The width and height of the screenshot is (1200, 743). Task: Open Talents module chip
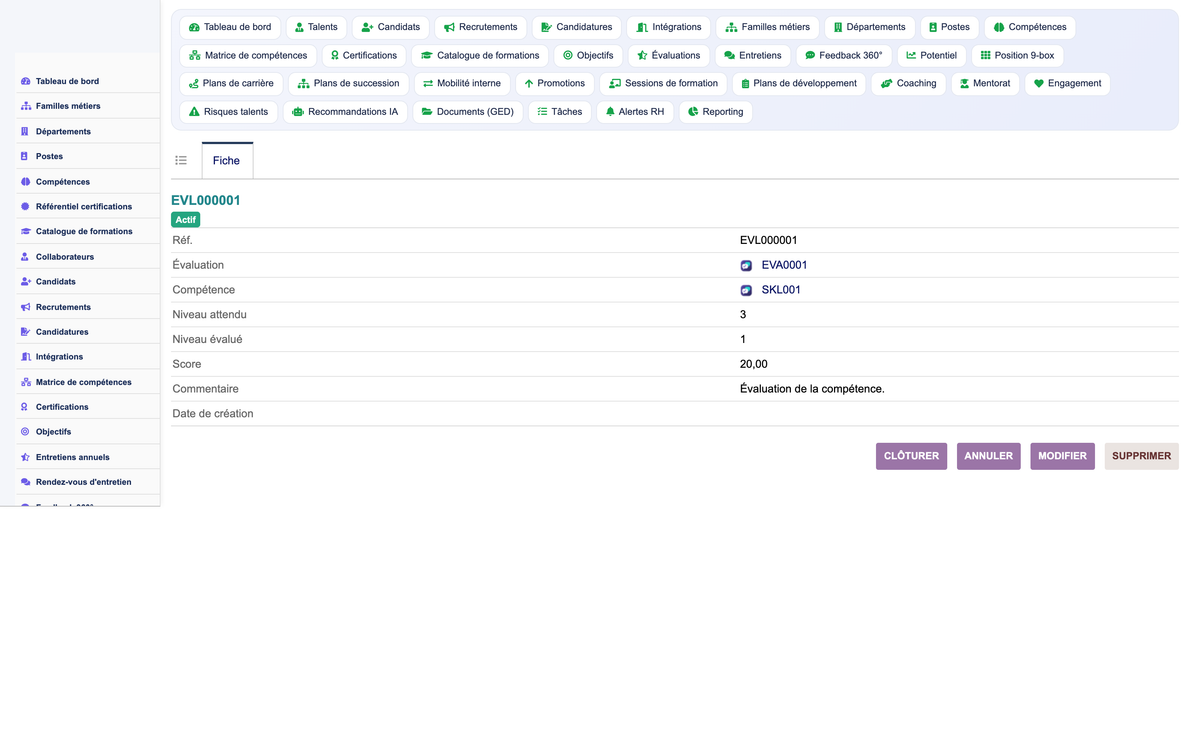[316, 27]
